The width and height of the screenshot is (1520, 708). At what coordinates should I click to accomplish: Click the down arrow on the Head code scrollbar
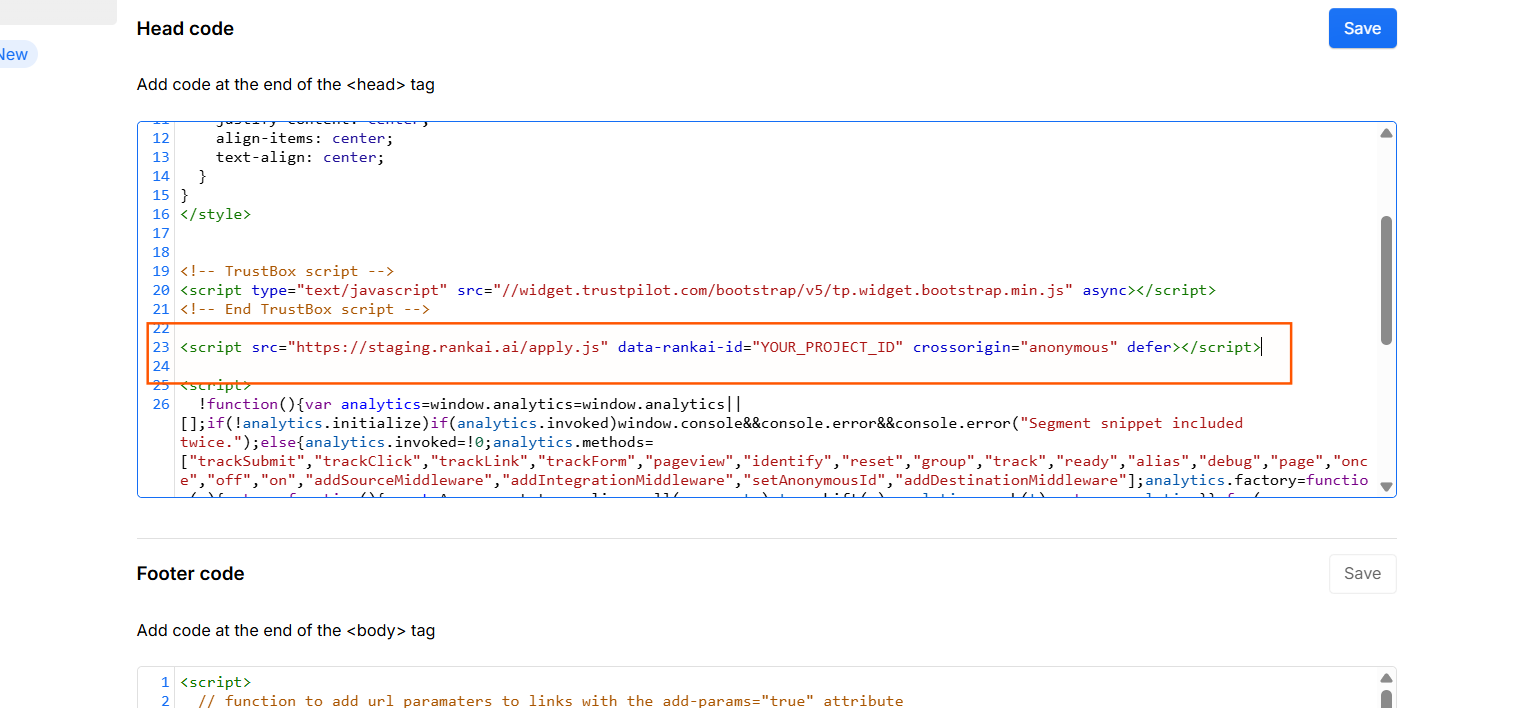(x=1387, y=486)
